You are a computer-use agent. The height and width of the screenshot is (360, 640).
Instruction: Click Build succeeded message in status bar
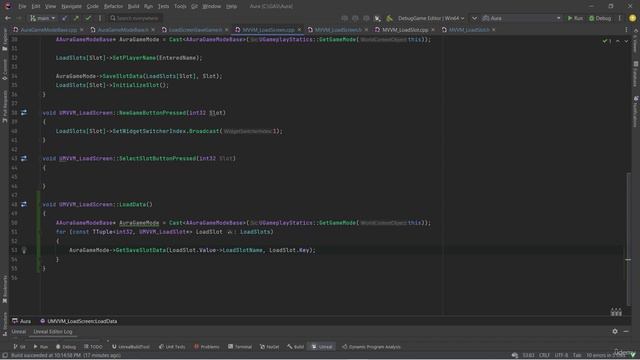coord(66,356)
